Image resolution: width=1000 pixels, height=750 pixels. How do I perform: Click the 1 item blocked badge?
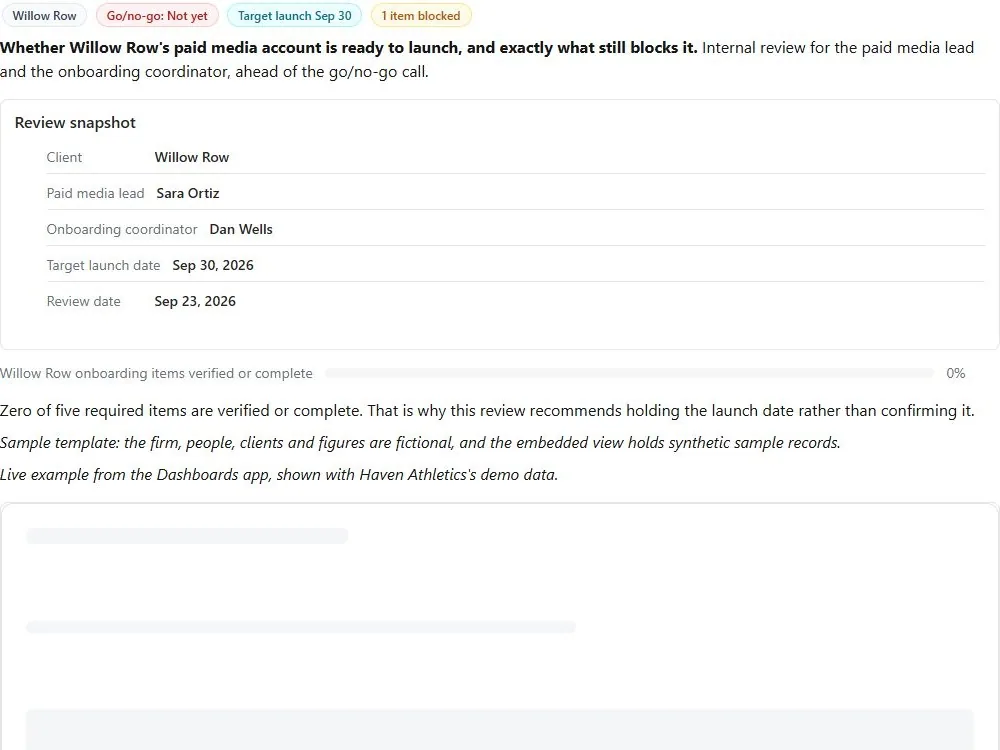[421, 15]
